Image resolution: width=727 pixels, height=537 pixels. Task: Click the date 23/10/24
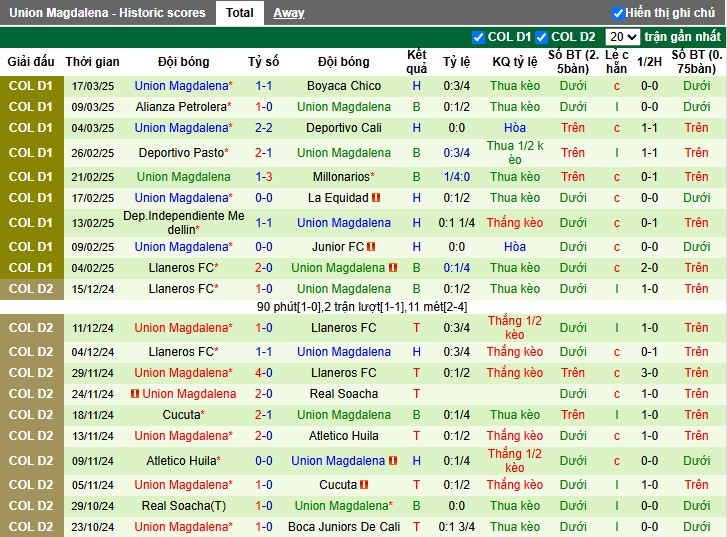point(92,527)
